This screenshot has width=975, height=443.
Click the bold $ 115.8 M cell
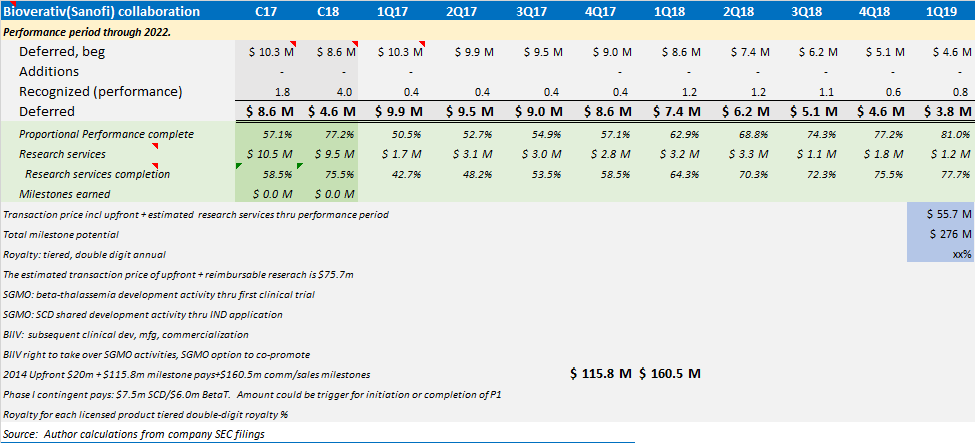point(600,374)
